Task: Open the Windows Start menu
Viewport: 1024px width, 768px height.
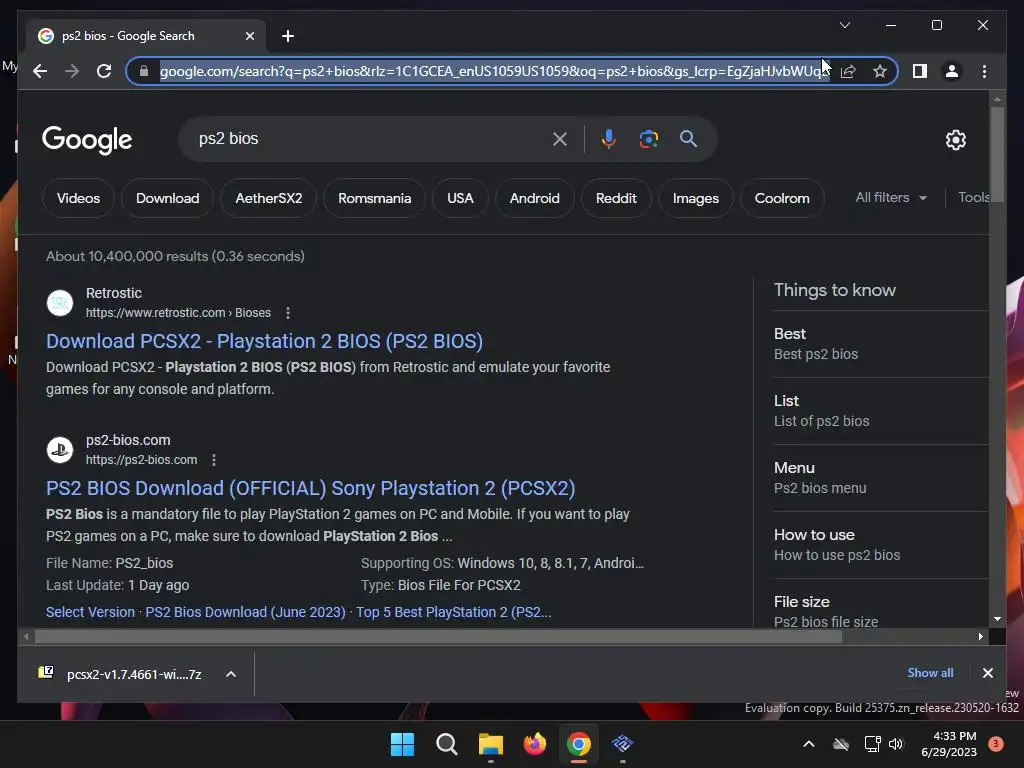Action: (x=402, y=744)
